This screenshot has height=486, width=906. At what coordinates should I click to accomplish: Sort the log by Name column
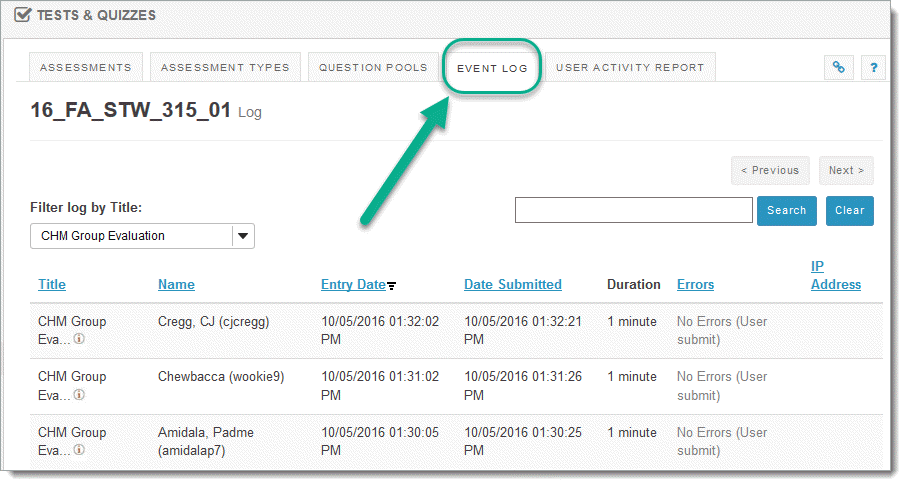[x=176, y=284]
